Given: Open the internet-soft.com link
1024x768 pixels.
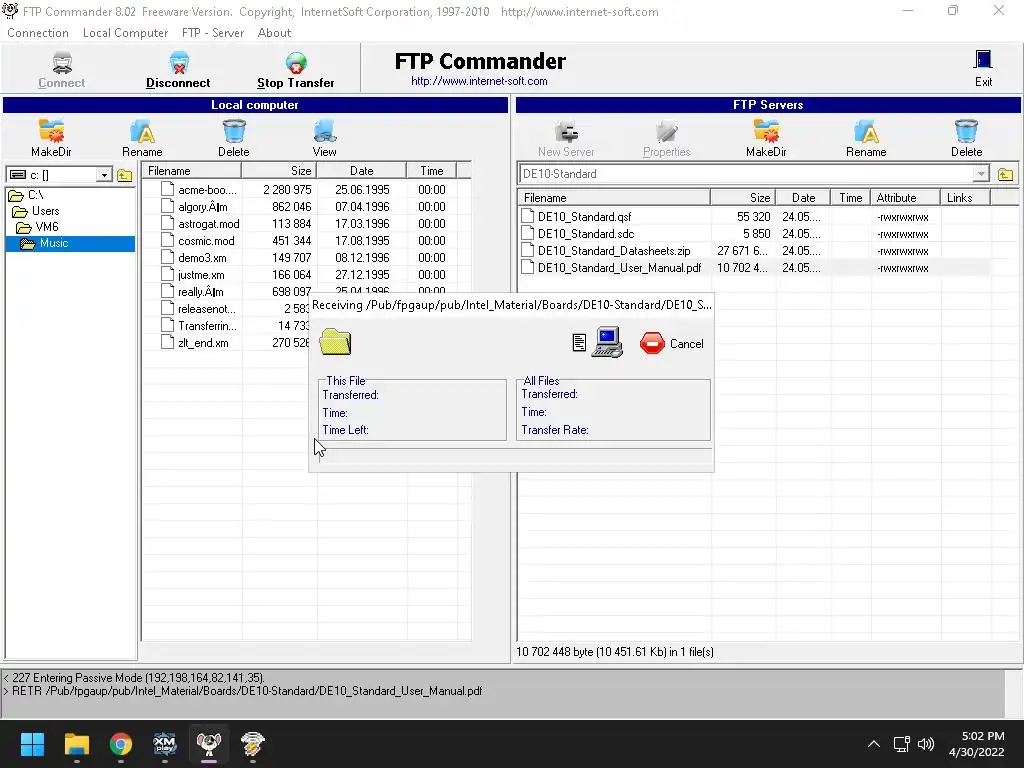Looking at the screenshot, I should tap(479, 81).
